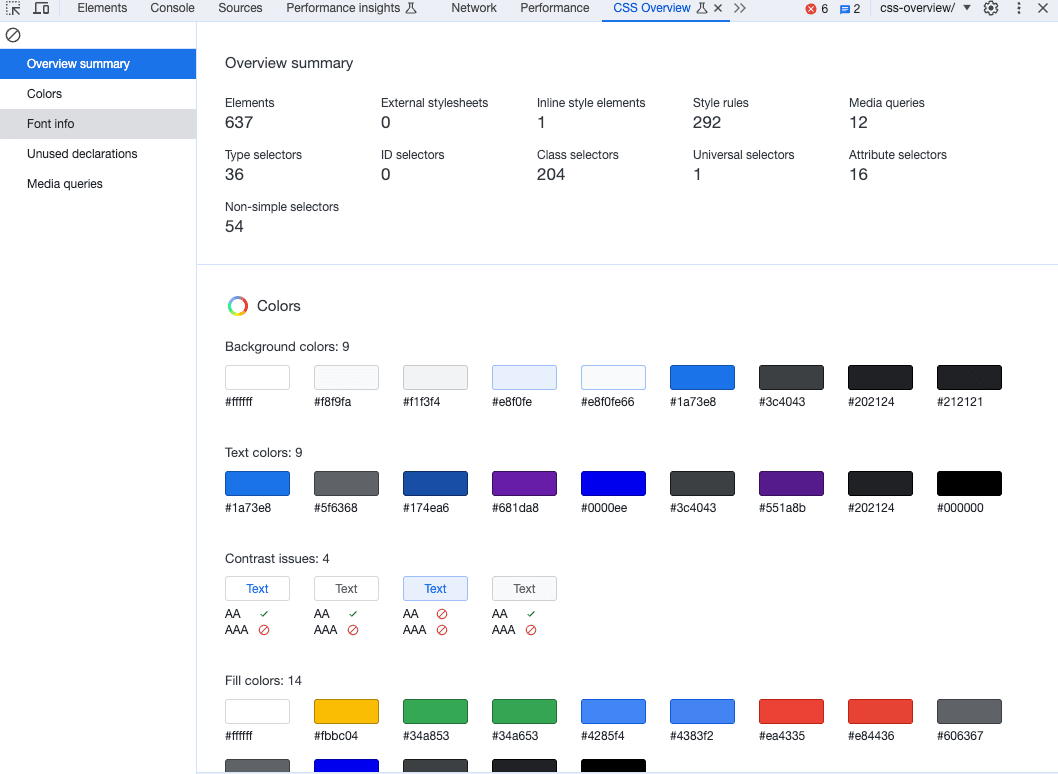Viewport: 1058px width, 774px height.
Task: Select Font info in the sidebar
Action: (51, 124)
